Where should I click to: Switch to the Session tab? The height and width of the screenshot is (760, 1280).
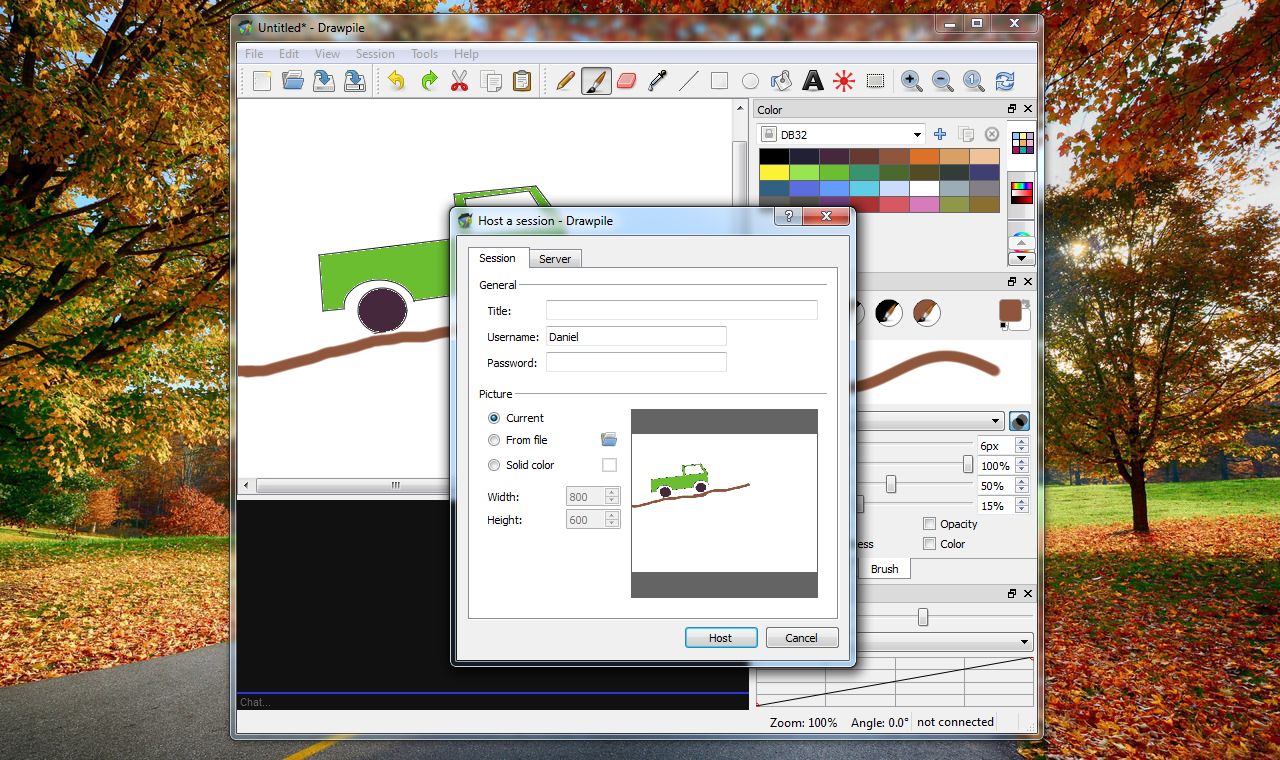(x=497, y=258)
